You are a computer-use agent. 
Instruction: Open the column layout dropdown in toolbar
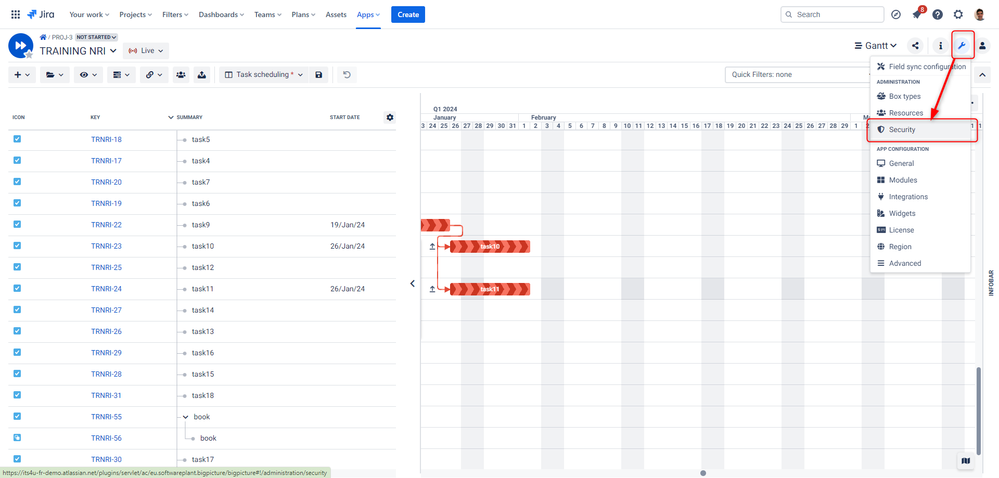click(x=121, y=75)
